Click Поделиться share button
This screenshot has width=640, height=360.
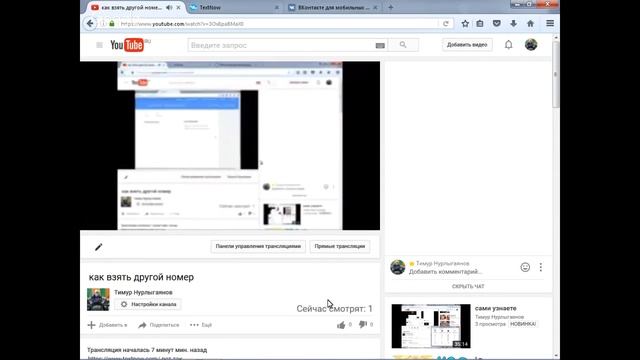[158, 325]
